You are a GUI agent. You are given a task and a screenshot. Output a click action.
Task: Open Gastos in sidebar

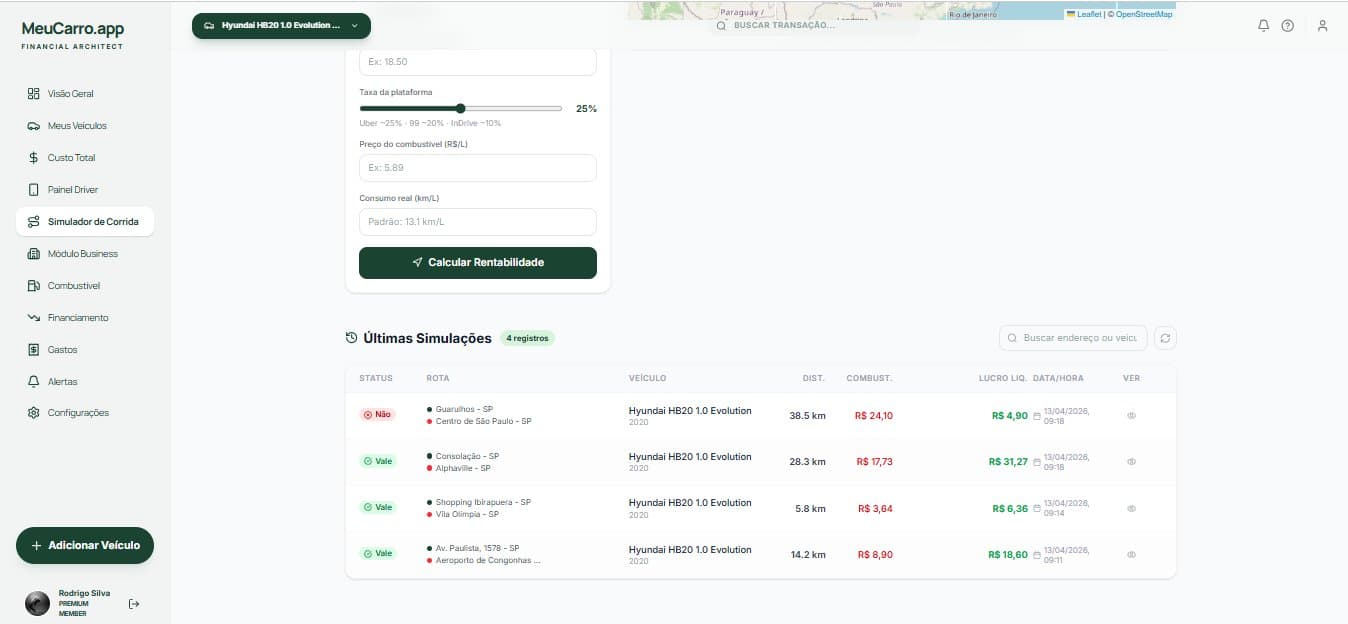tap(62, 350)
